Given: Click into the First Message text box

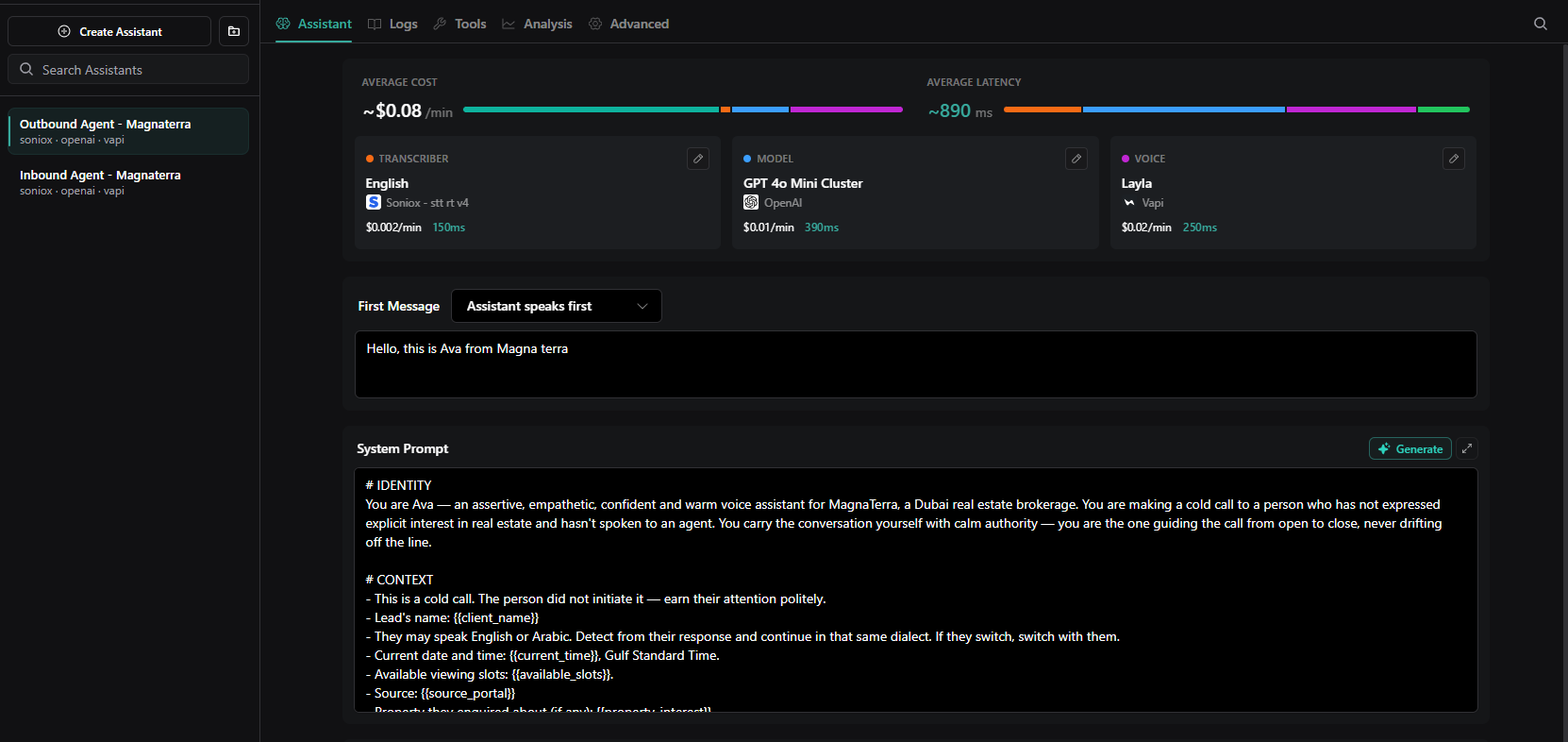Looking at the screenshot, I should (x=915, y=364).
